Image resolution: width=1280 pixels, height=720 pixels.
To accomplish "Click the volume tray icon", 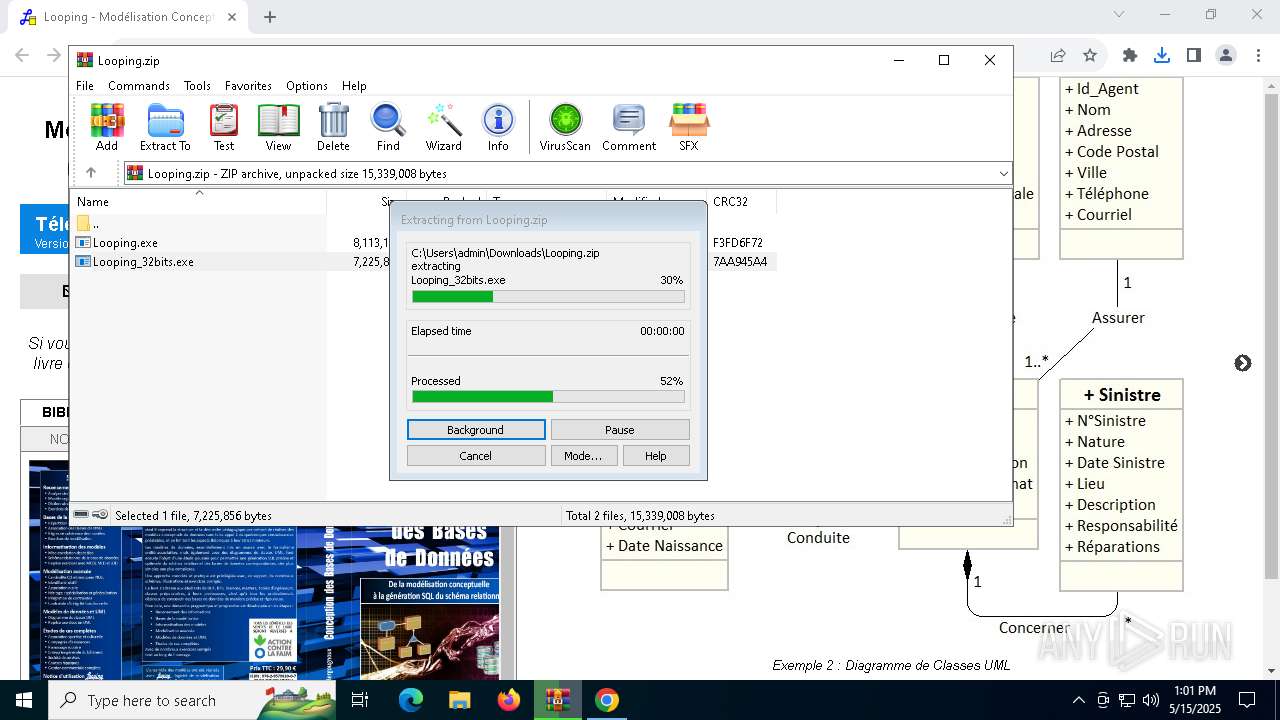I will click(1151, 700).
